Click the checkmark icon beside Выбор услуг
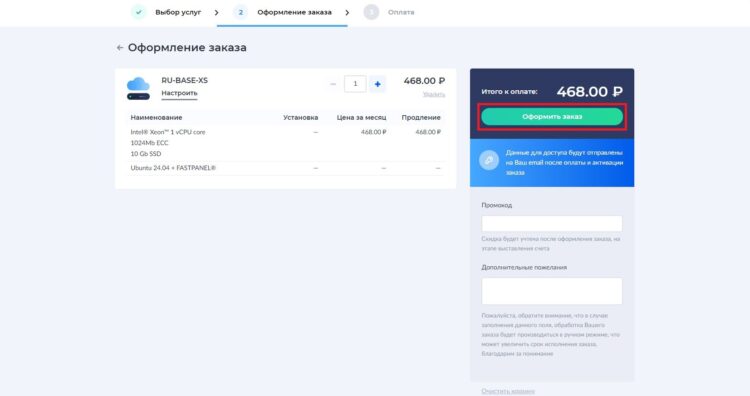This screenshot has width=750, height=396. pyautogui.click(x=139, y=12)
